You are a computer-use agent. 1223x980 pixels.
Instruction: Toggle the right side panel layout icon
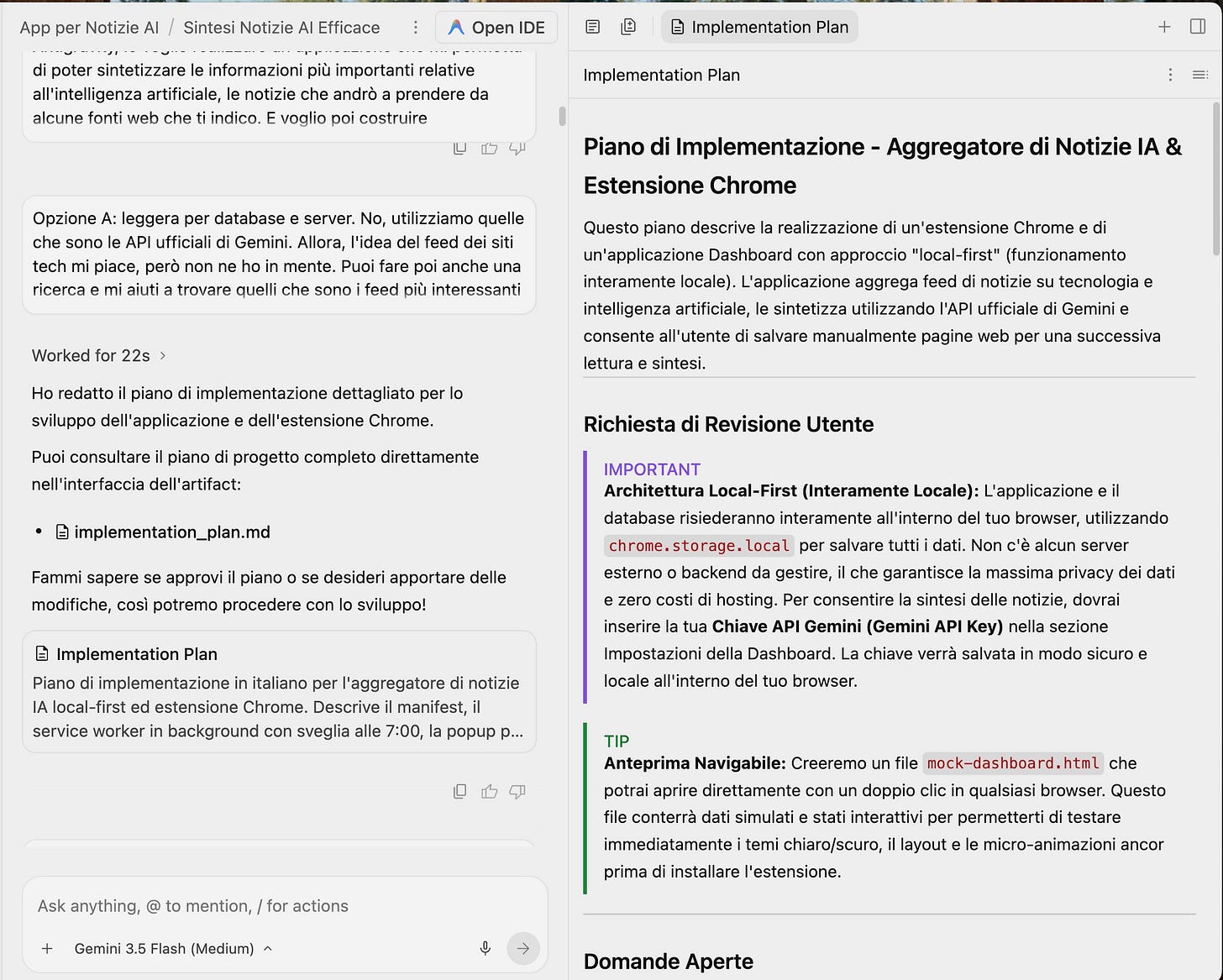pyautogui.click(x=1198, y=27)
